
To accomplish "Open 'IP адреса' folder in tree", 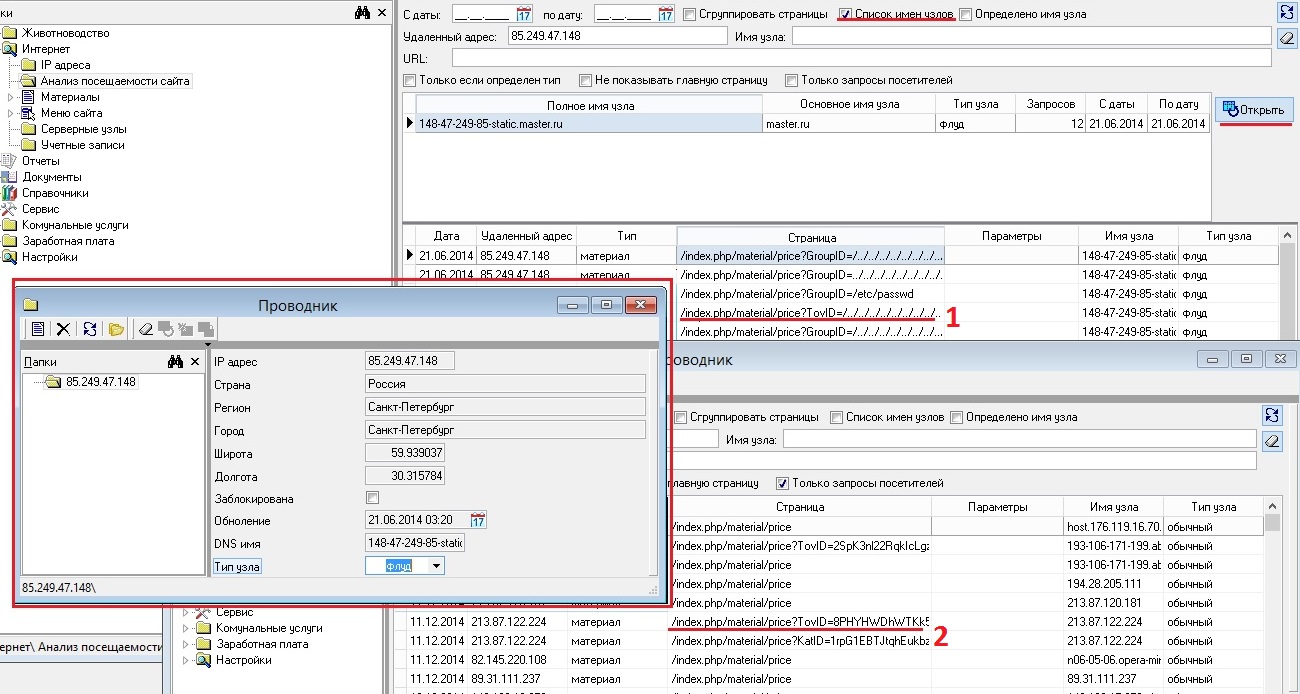I will click(65, 65).
